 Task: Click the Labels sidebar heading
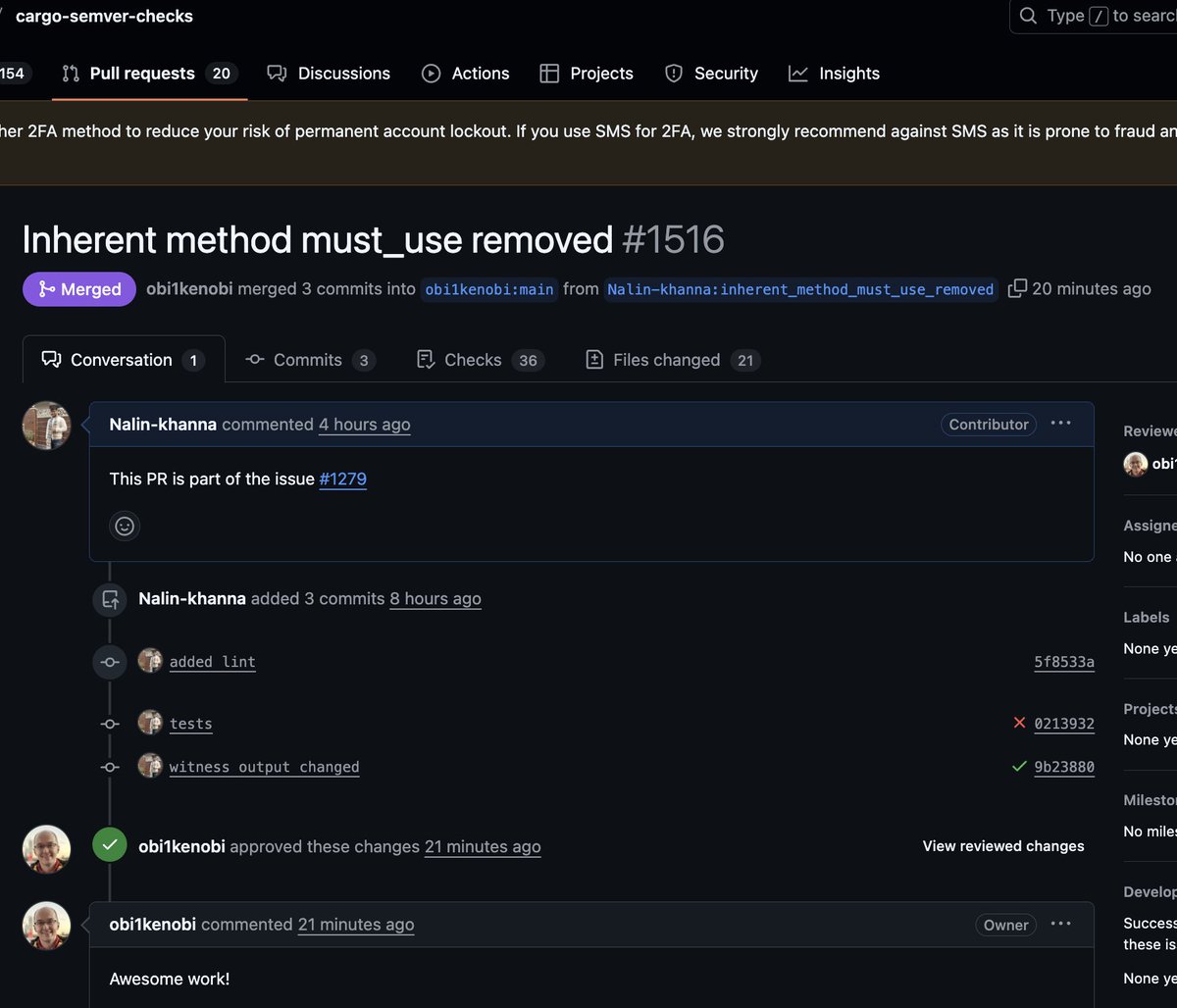(1147, 617)
